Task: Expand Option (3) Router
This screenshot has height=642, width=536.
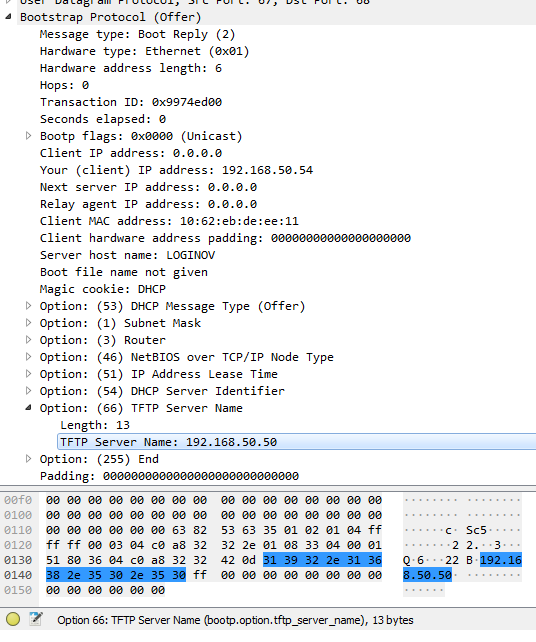Action: pos(28,339)
